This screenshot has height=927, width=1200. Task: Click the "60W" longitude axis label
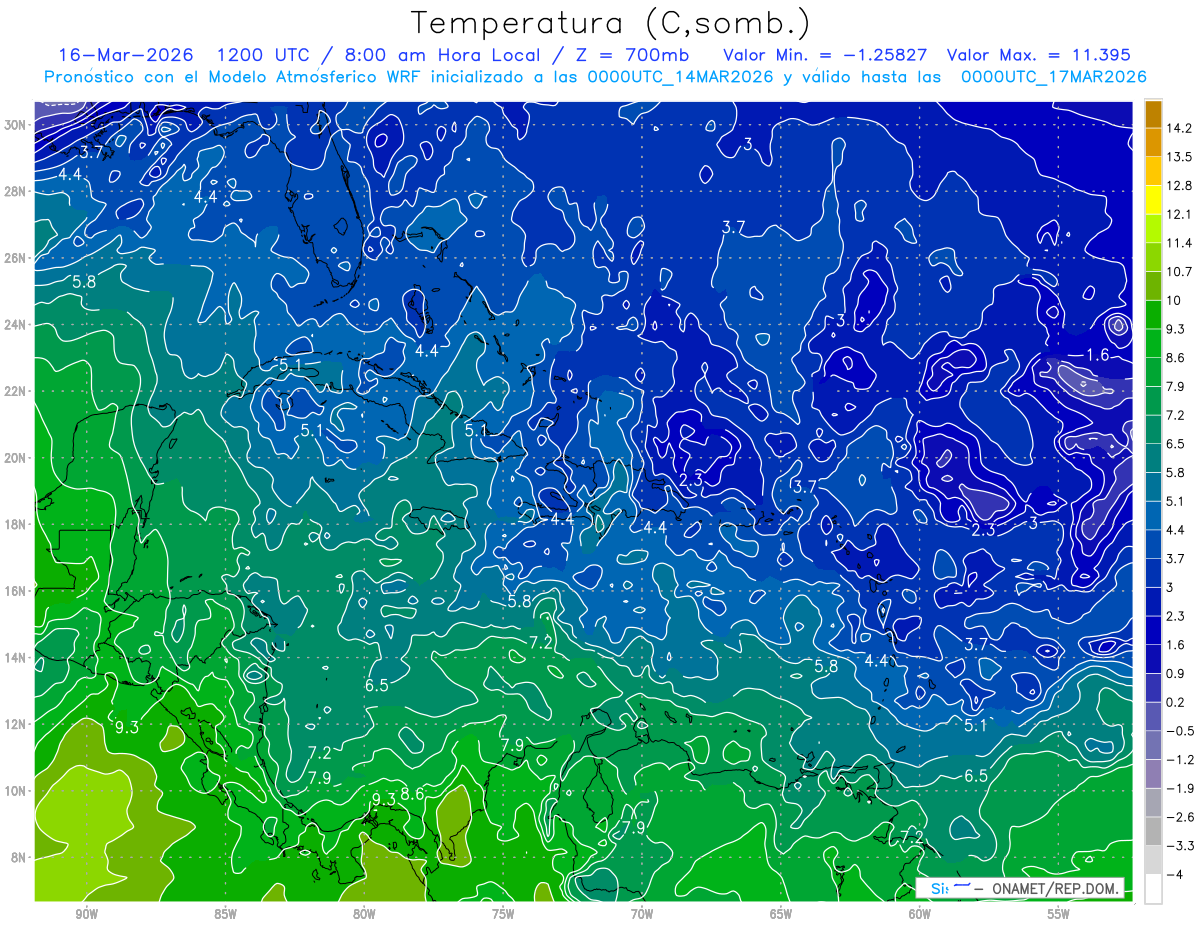920,914
